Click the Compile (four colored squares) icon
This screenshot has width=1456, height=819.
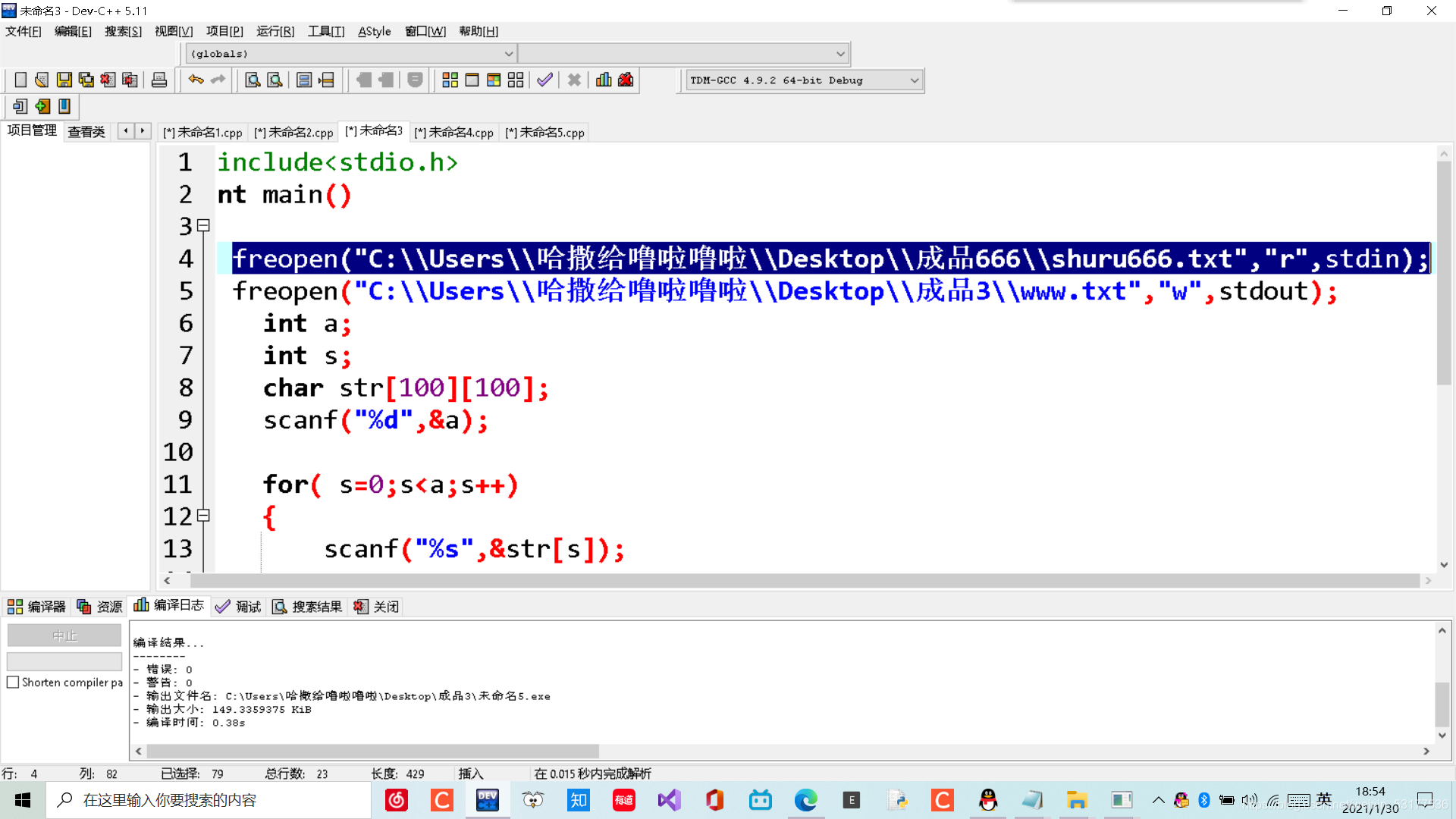(450, 80)
